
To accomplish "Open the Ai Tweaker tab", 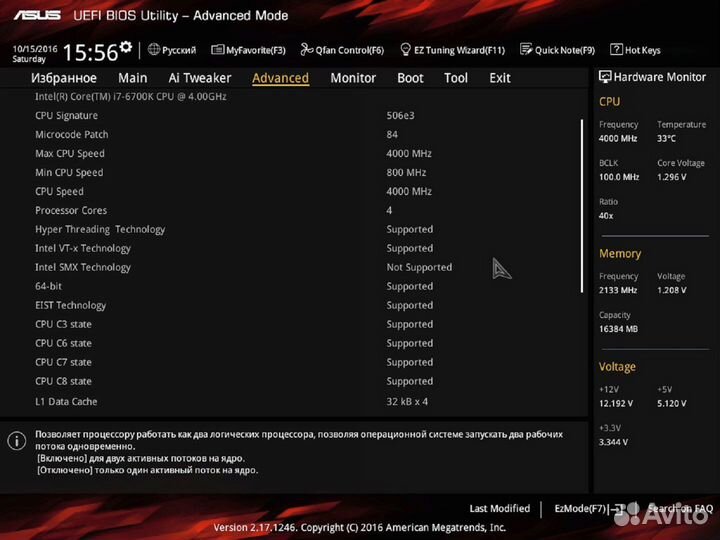I will point(200,78).
